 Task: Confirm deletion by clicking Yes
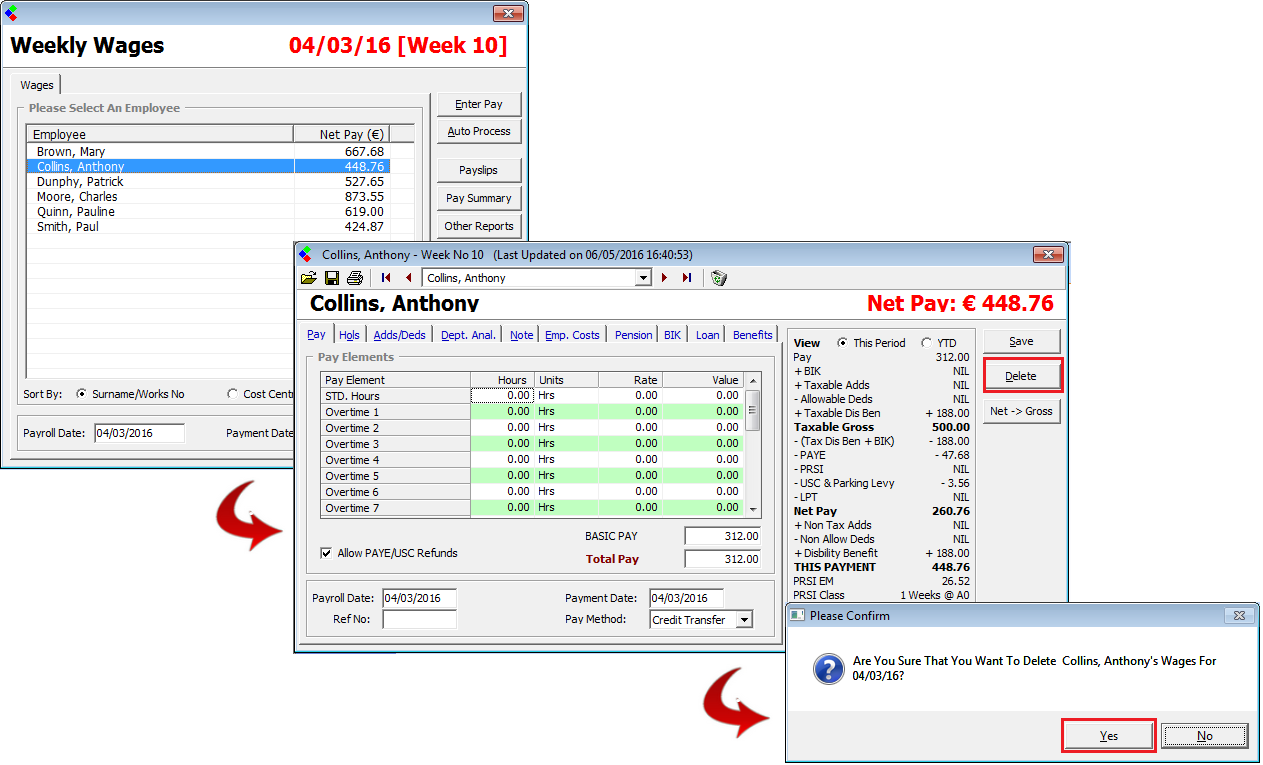coord(1108,736)
